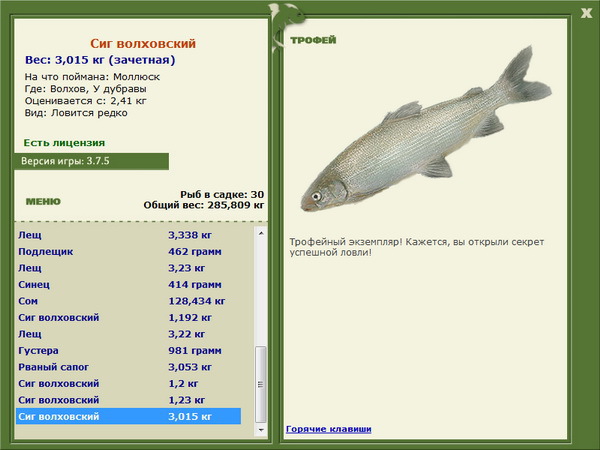Click the На что поймана: Моллюск line

[x=92, y=77]
